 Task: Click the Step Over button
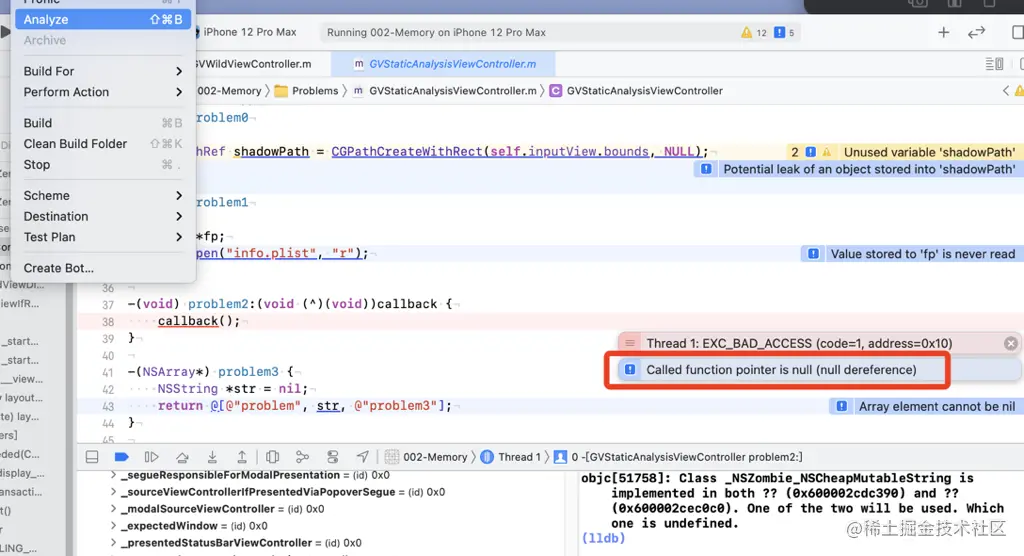click(182, 457)
